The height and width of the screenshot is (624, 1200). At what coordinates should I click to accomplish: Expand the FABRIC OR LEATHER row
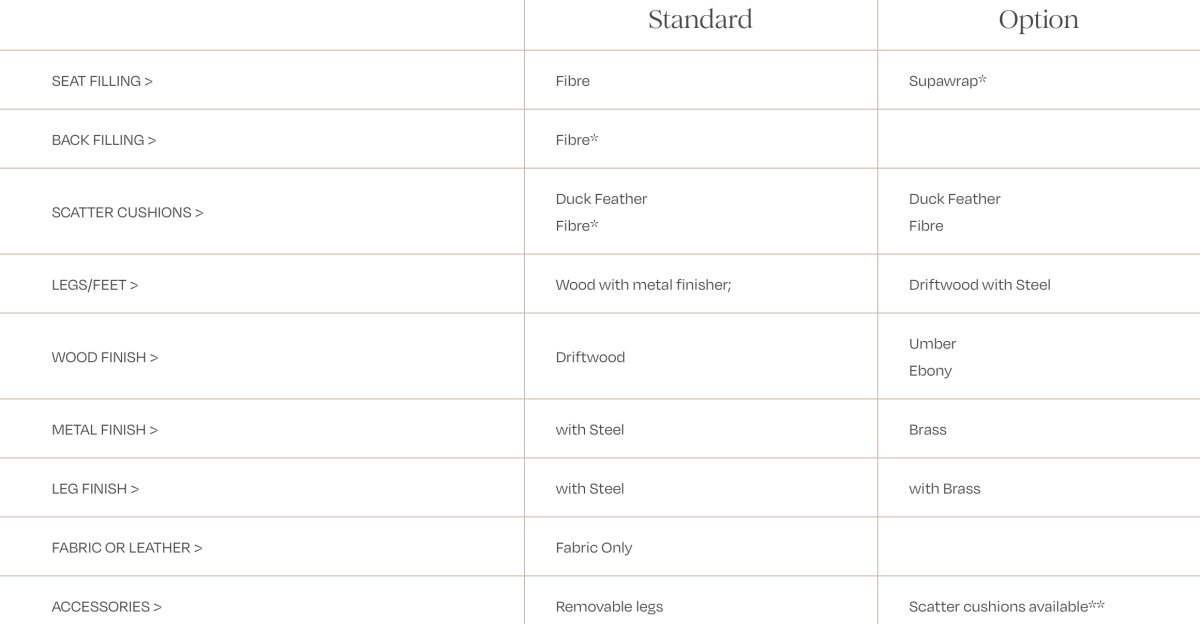[127, 548]
